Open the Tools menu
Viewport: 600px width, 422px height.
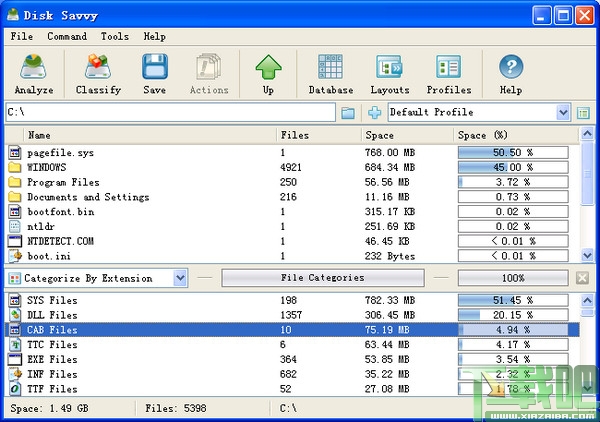[x=114, y=36]
